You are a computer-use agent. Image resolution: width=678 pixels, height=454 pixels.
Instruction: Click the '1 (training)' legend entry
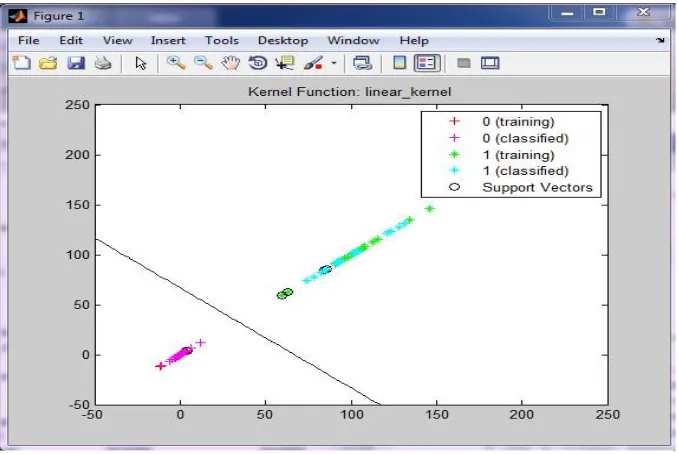[518, 155]
